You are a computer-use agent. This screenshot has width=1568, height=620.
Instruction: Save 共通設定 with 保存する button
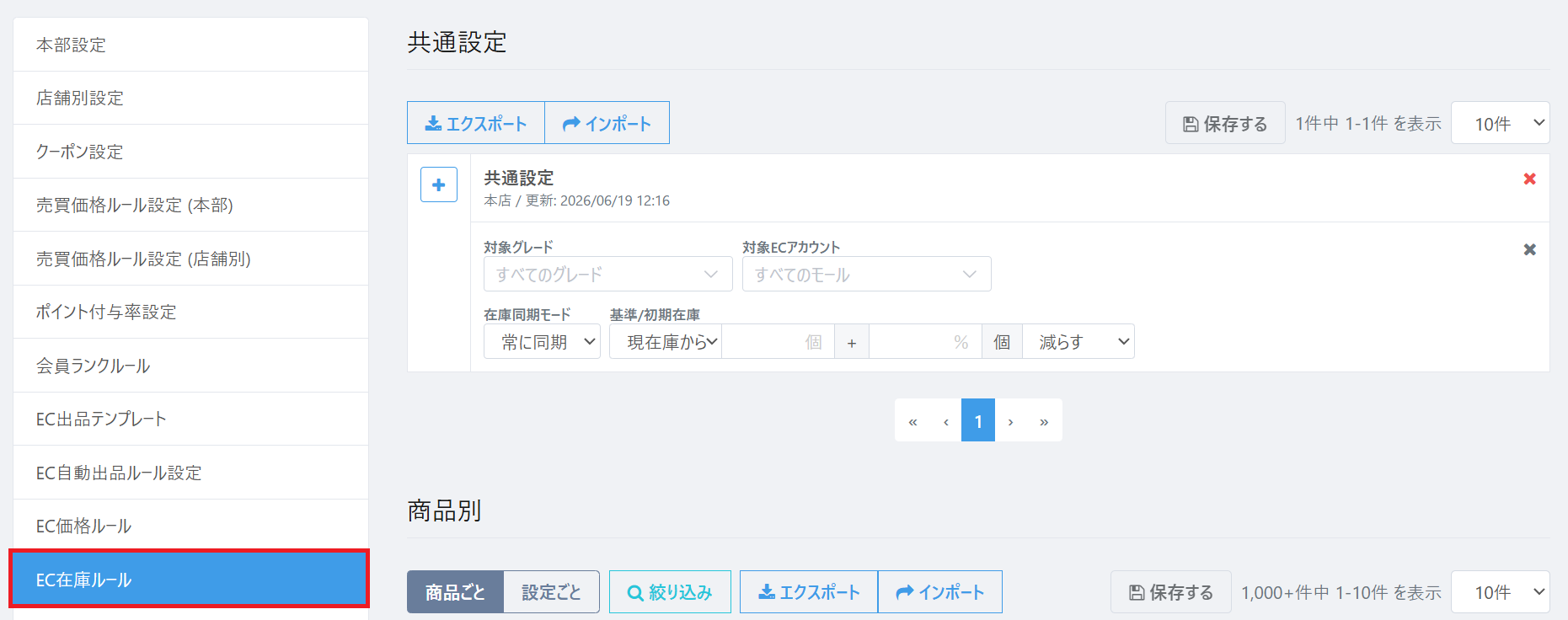click(x=1225, y=123)
